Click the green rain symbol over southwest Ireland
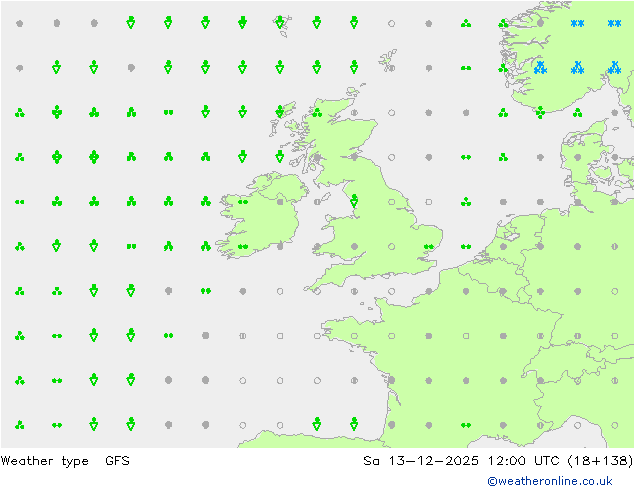The image size is (634, 490). point(243,246)
